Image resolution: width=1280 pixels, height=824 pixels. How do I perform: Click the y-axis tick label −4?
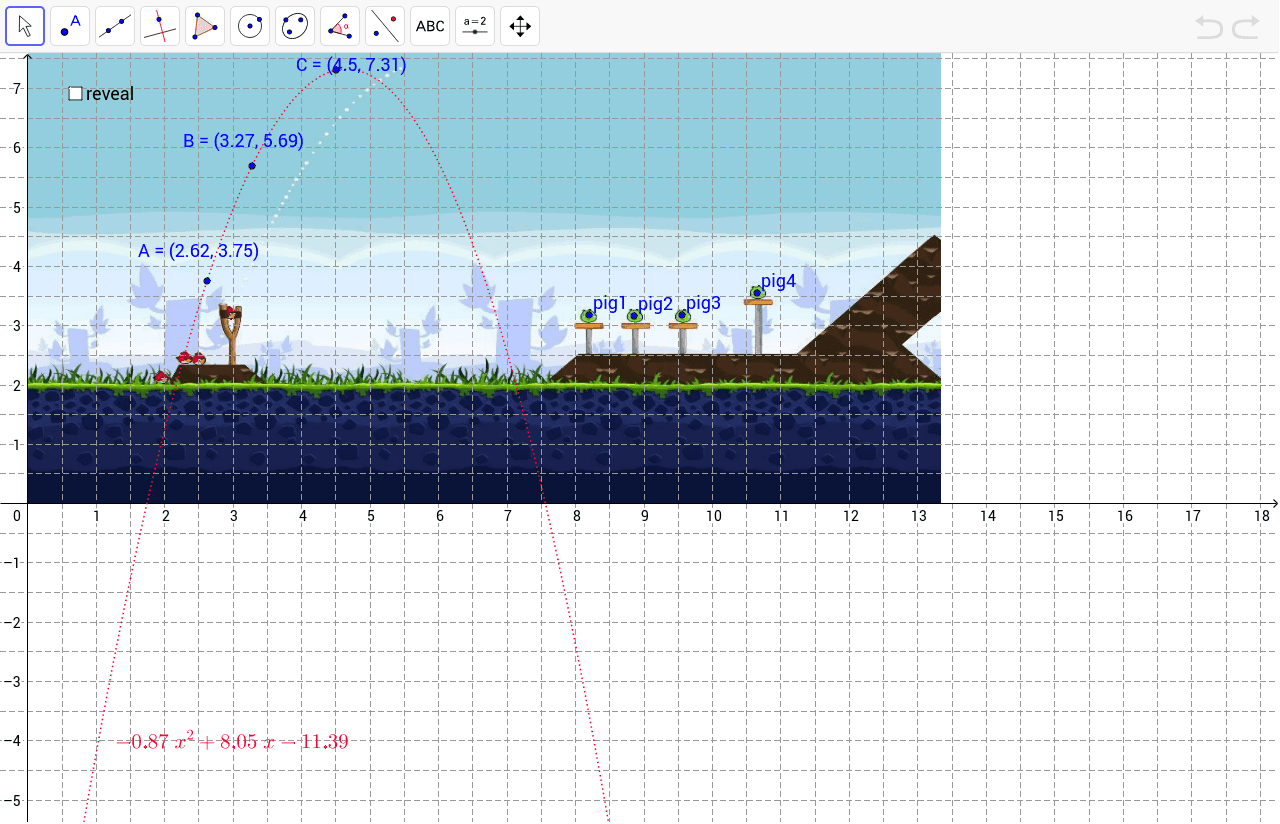point(13,741)
